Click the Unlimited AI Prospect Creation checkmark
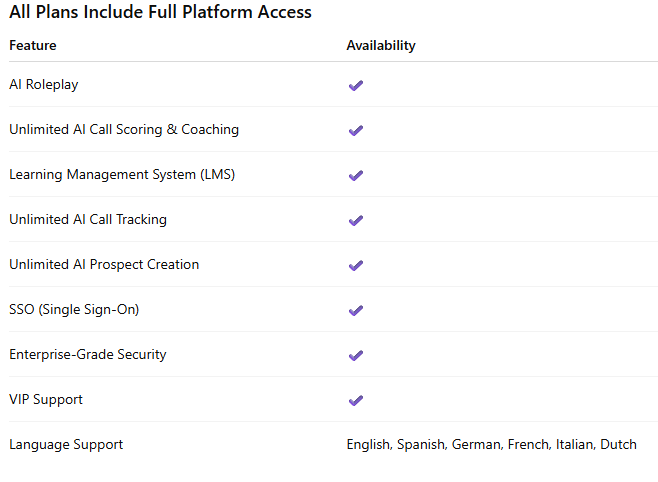This screenshot has height=482, width=658. coord(355,265)
